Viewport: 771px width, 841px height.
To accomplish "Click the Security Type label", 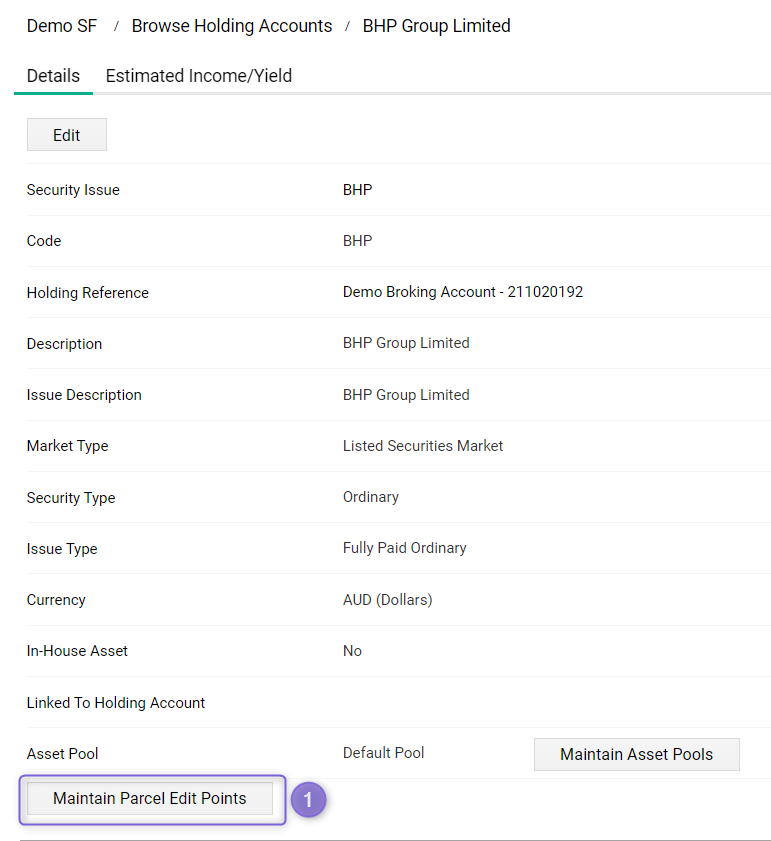I will 71,498.
